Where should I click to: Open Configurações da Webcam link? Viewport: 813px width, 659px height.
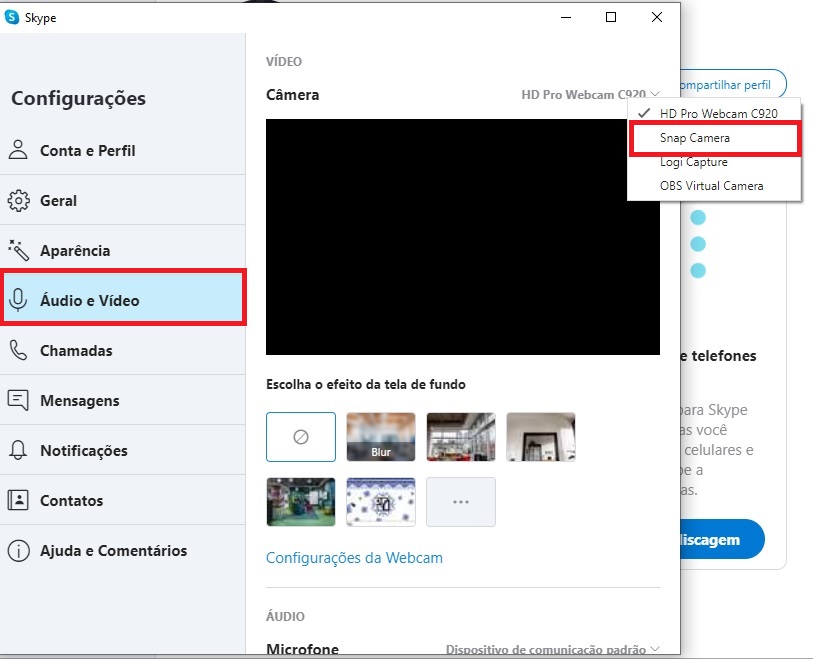354,557
